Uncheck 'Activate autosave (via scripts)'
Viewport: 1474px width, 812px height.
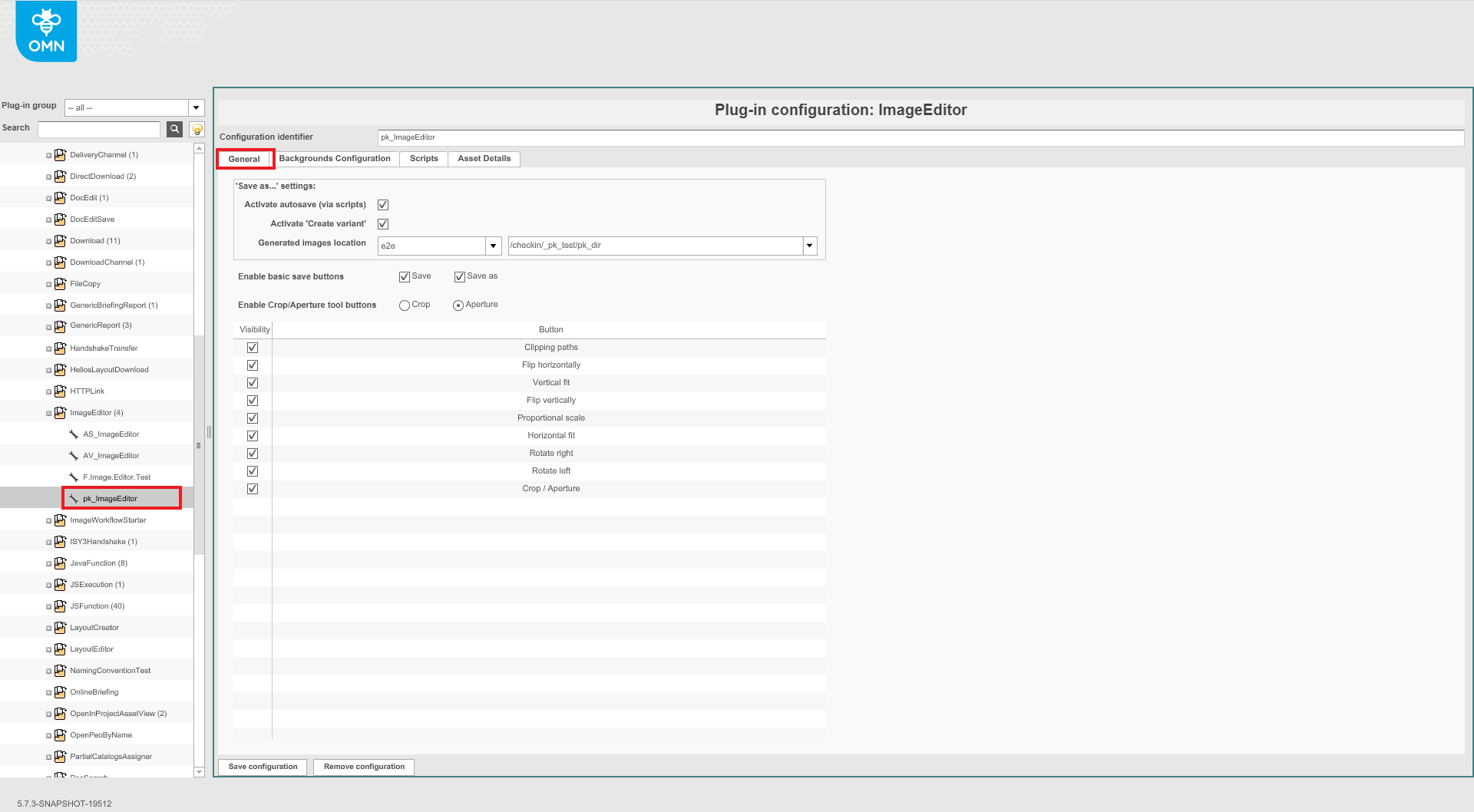tap(383, 204)
